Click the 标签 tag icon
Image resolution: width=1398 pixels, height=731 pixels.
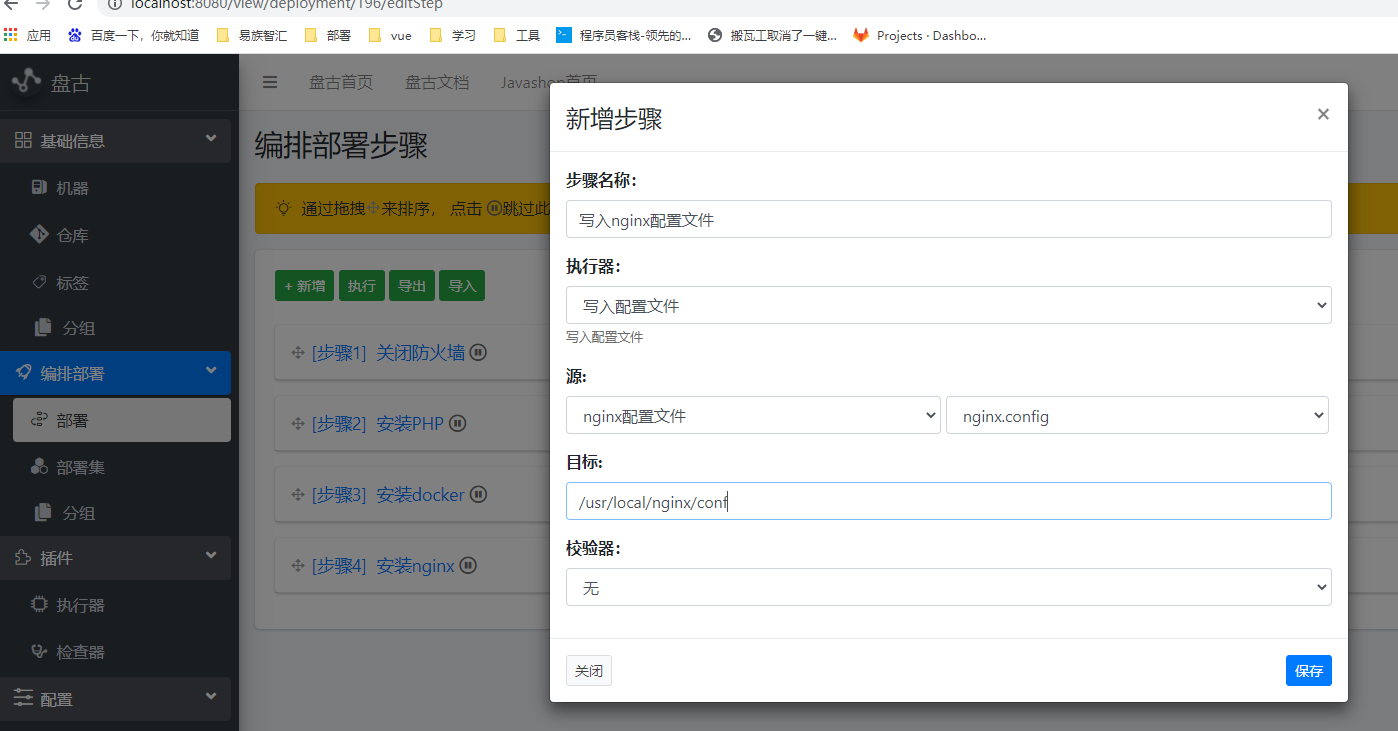click(40, 282)
